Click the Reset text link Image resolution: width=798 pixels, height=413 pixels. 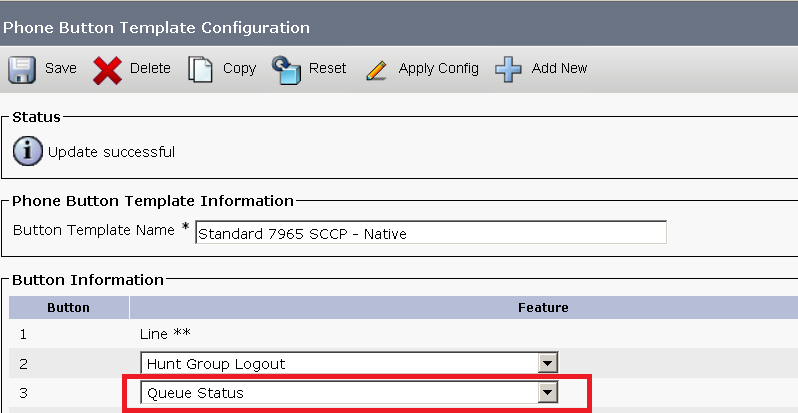[x=327, y=68]
